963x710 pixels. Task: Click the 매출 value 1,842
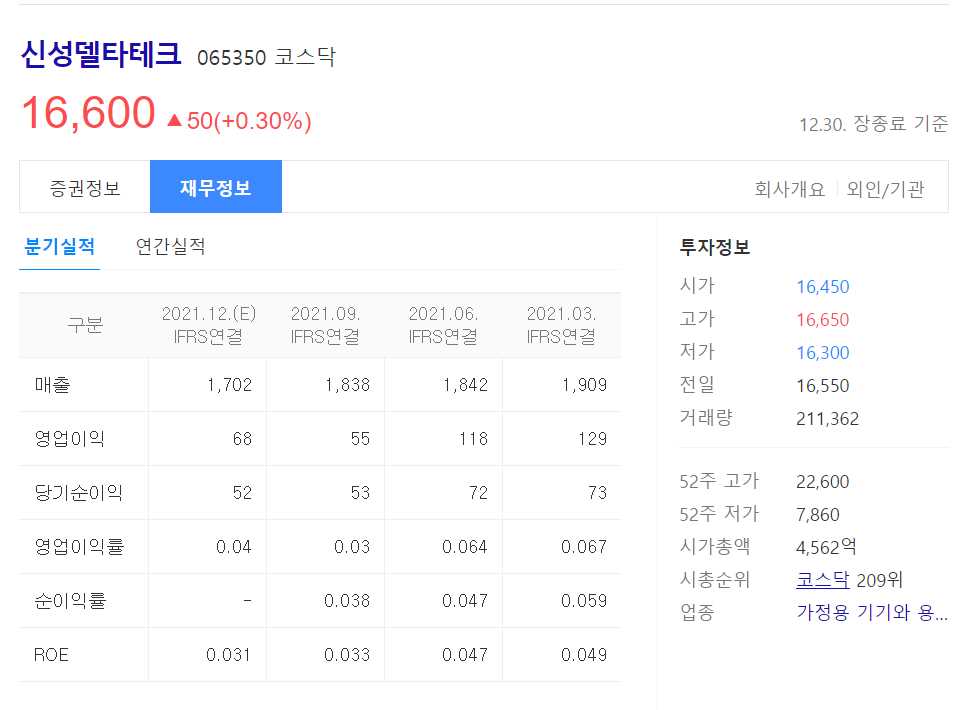[466, 385]
